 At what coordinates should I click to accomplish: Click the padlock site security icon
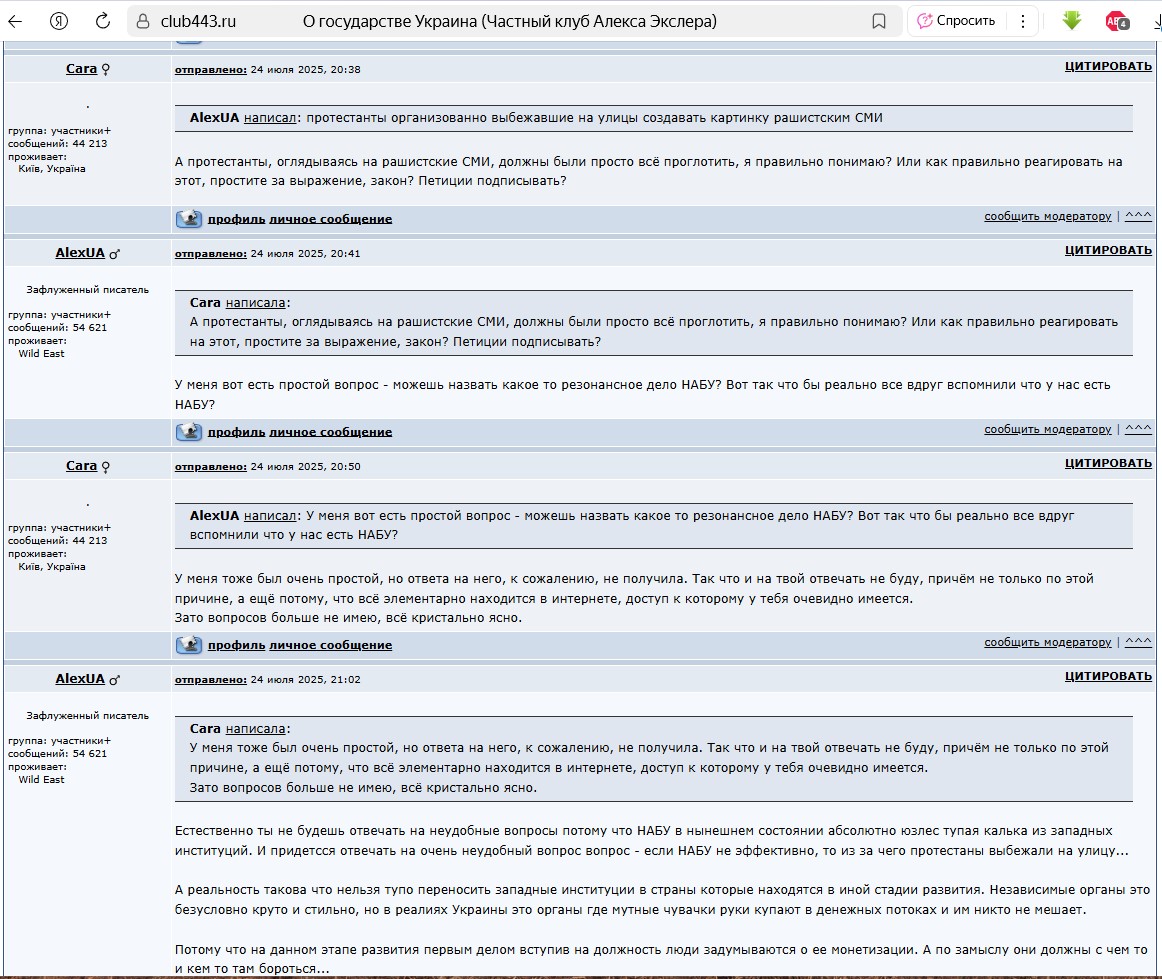(143, 21)
